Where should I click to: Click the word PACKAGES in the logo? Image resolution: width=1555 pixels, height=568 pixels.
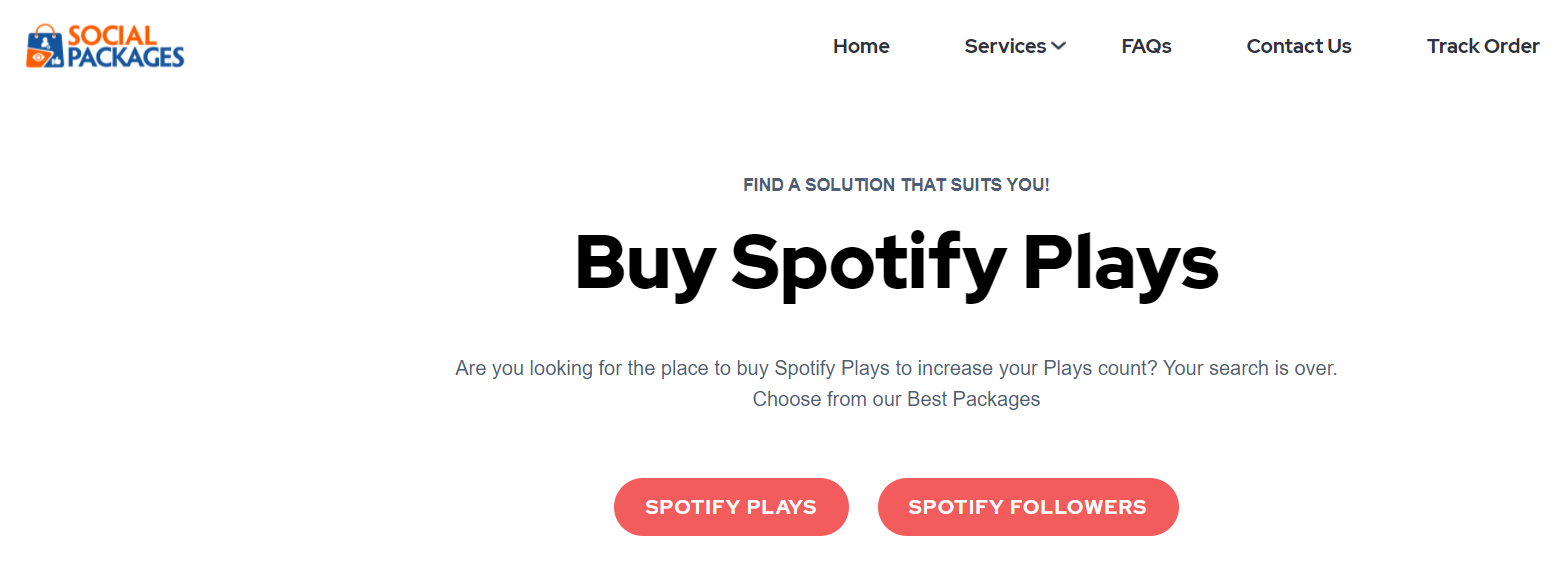[x=126, y=57]
